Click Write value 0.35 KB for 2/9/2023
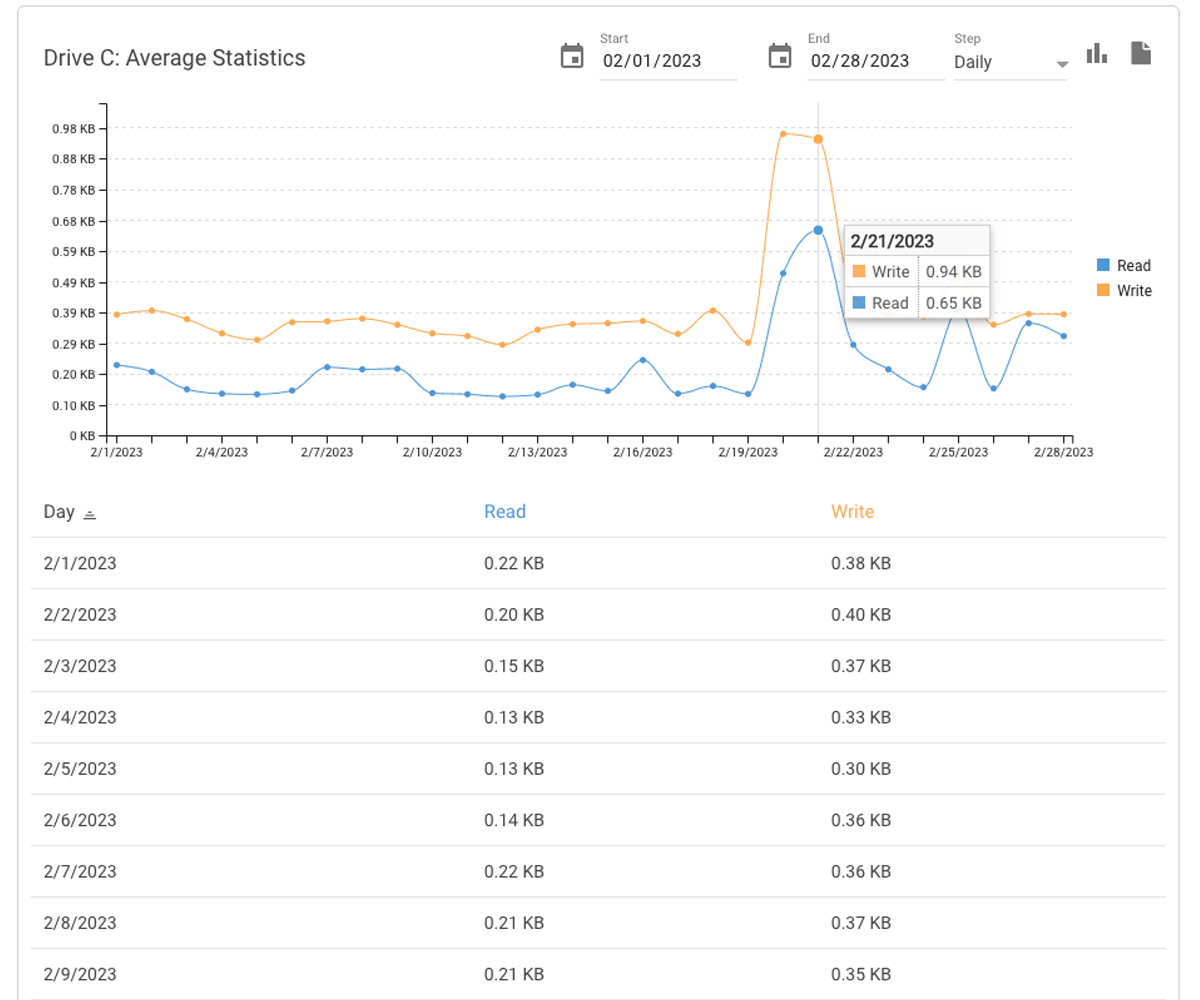 tap(861, 974)
